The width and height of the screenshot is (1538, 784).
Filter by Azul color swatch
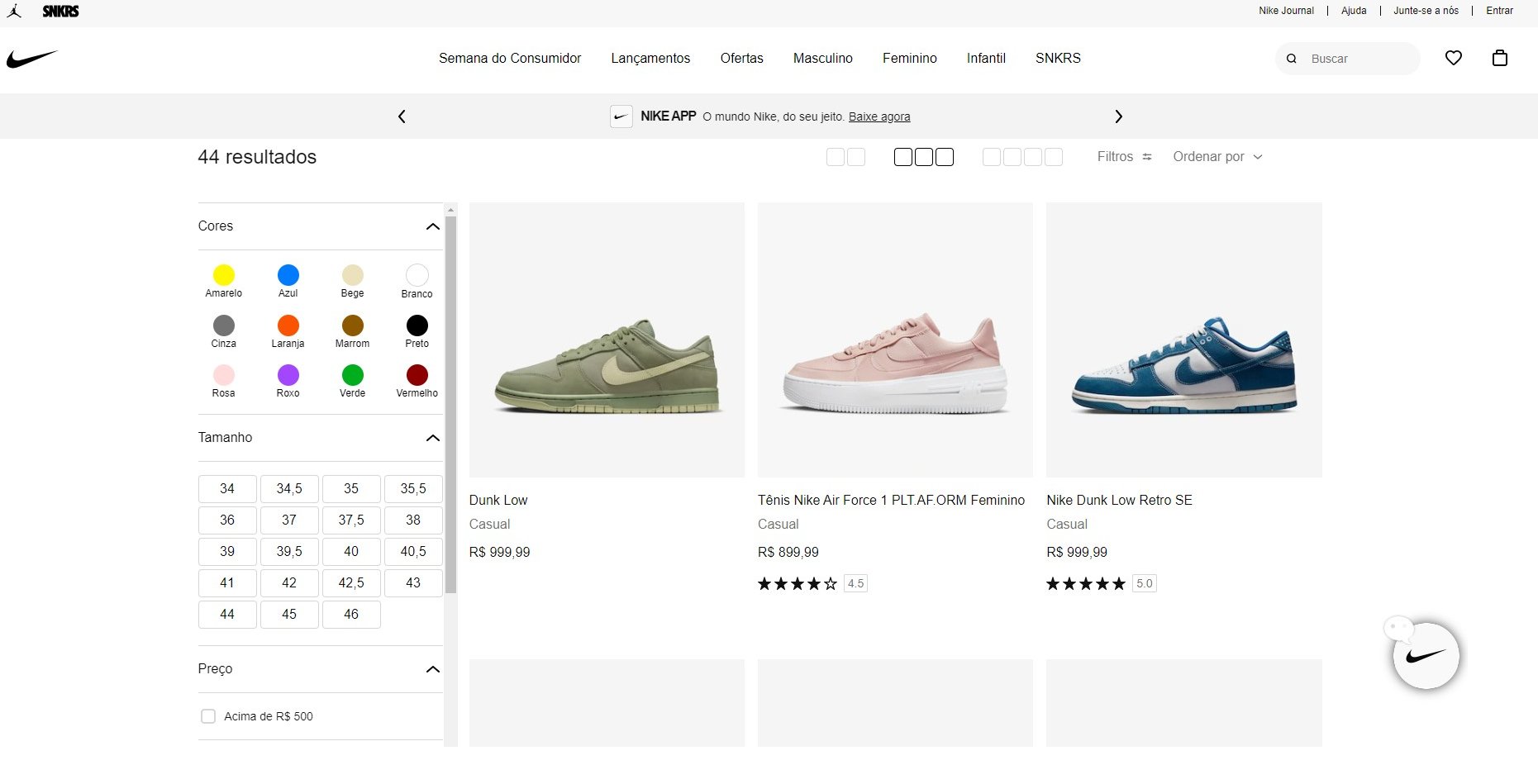coord(288,275)
